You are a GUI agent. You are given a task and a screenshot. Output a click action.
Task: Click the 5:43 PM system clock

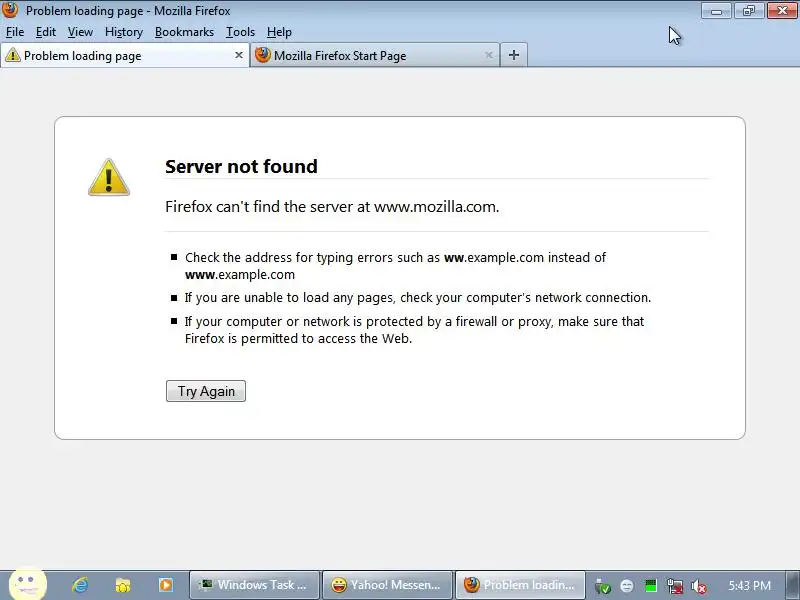pyautogui.click(x=749, y=586)
